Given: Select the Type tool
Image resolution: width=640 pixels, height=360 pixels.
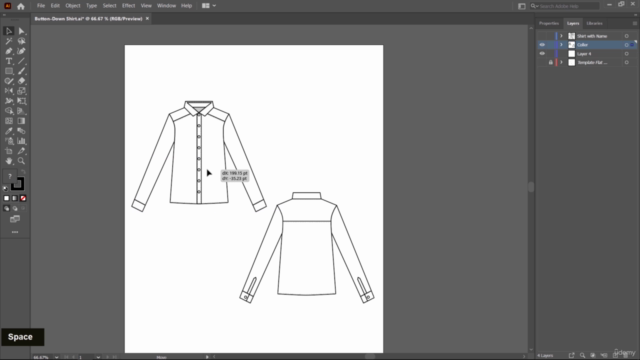Looking at the screenshot, I should pyautogui.click(x=9, y=61).
